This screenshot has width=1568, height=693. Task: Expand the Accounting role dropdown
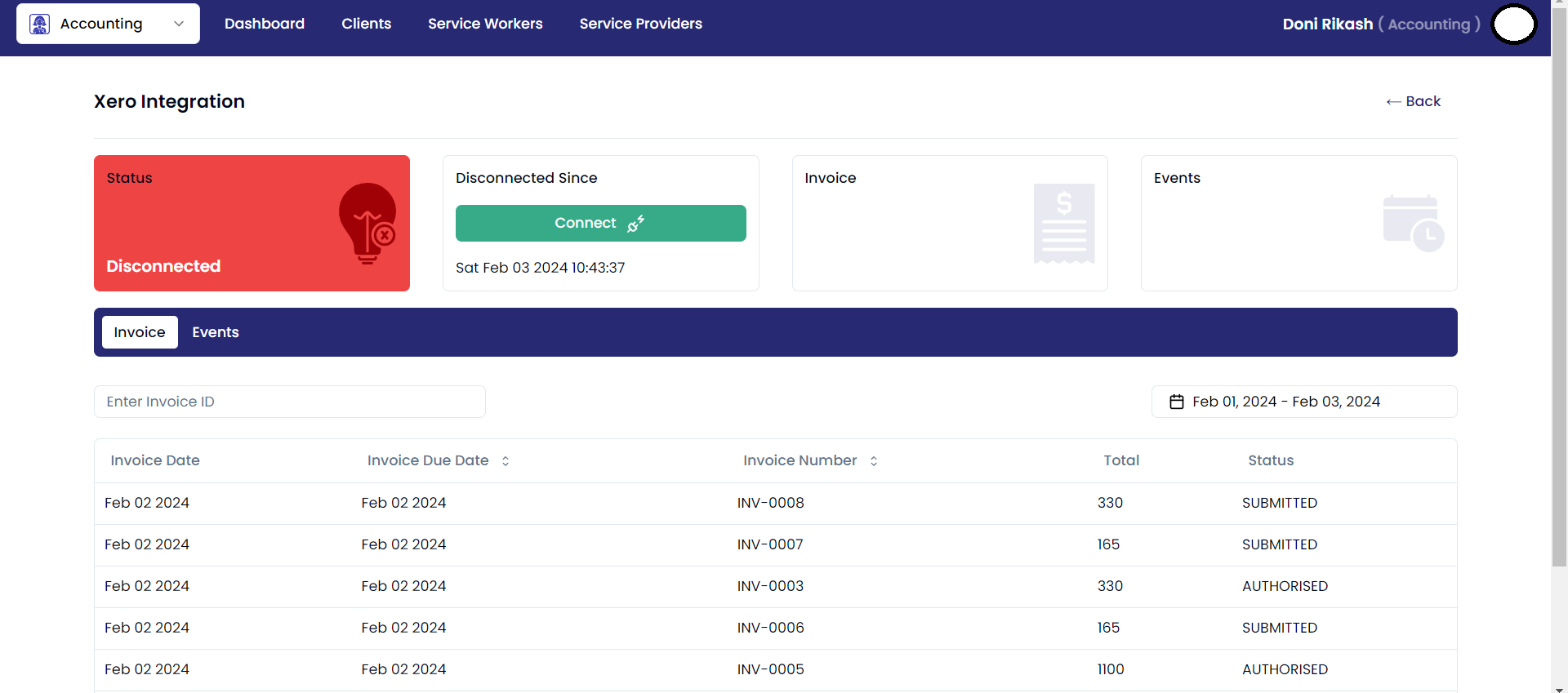click(x=178, y=24)
